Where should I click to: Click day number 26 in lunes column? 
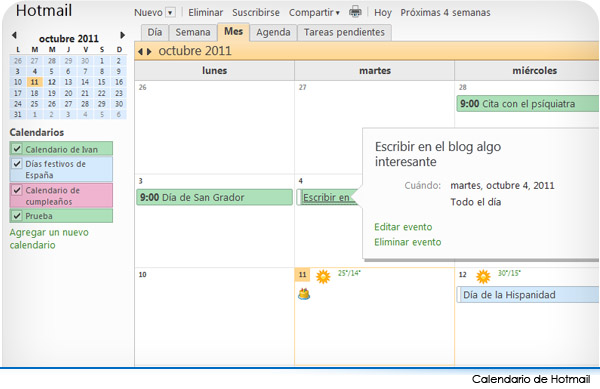click(142, 87)
